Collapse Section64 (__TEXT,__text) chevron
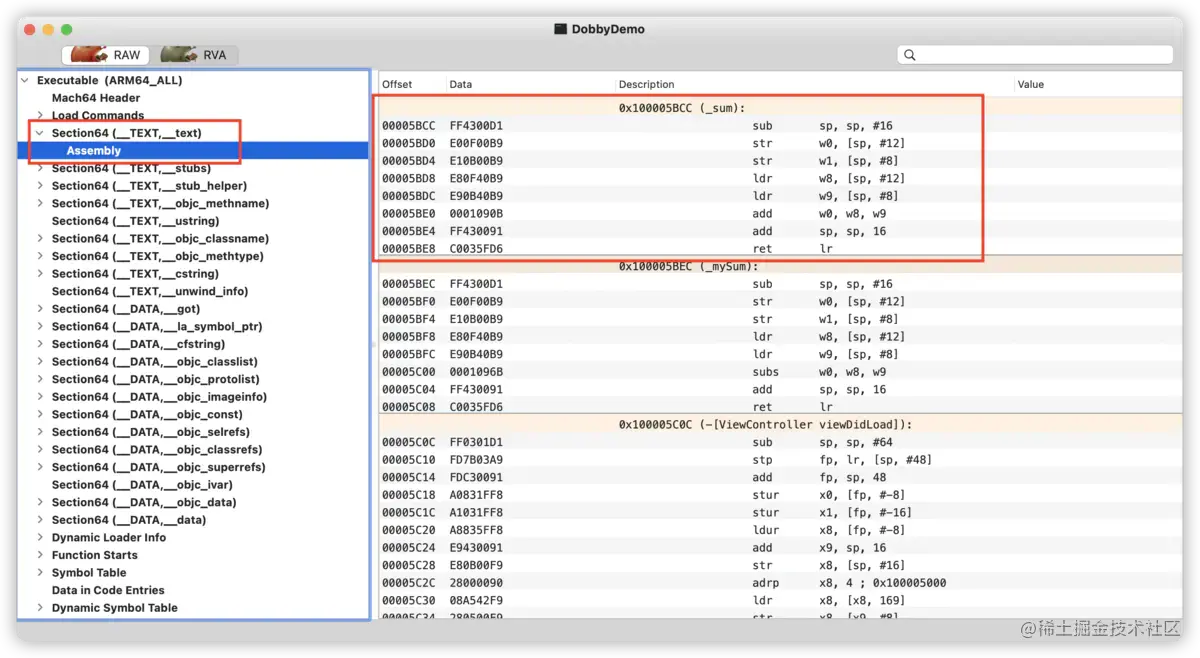 click(x=40, y=133)
